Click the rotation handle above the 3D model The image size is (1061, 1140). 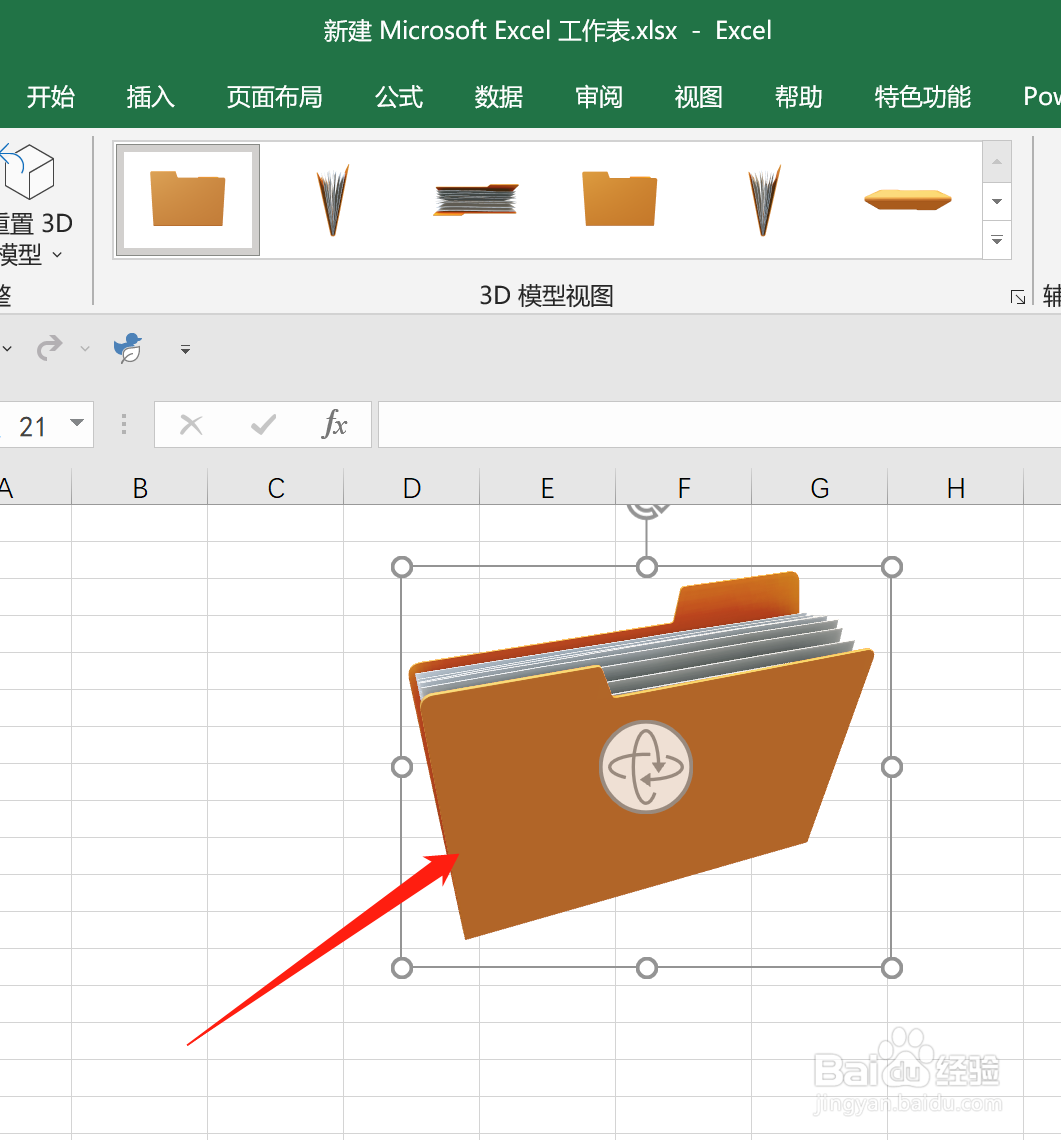646,510
